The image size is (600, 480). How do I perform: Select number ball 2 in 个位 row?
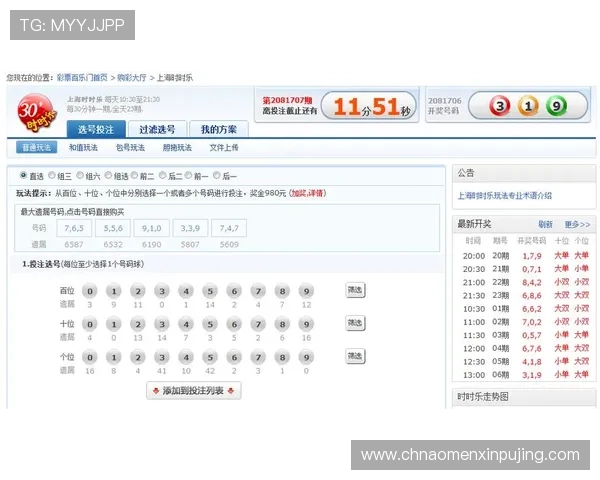(138, 358)
